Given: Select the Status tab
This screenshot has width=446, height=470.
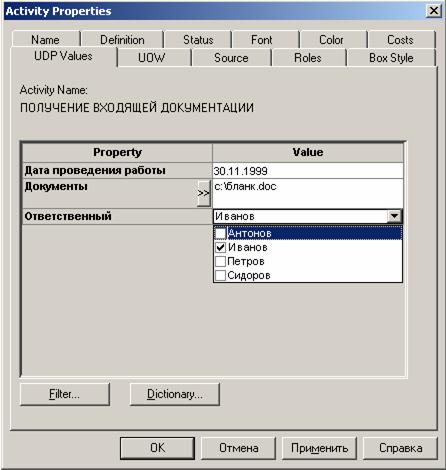Looking at the screenshot, I should (x=198, y=40).
